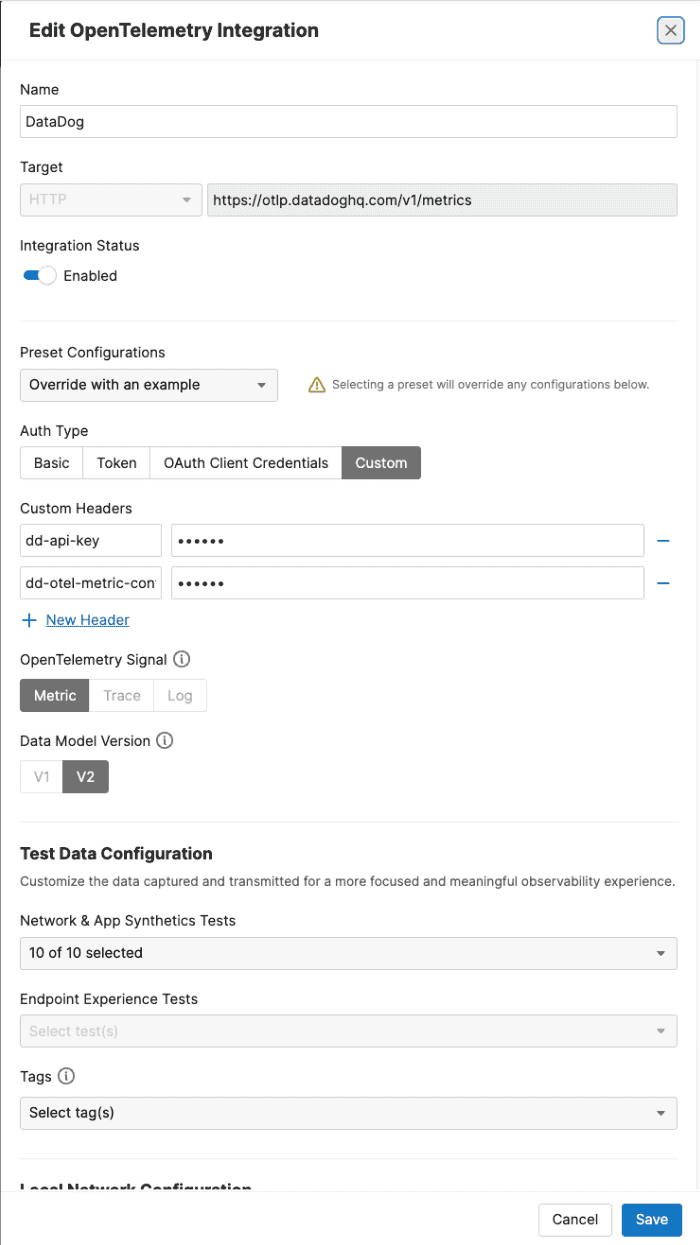The height and width of the screenshot is (1245, 700).
Task: Save the OpenTelemetry integration changes
Action: click(x=651, y=1219)
